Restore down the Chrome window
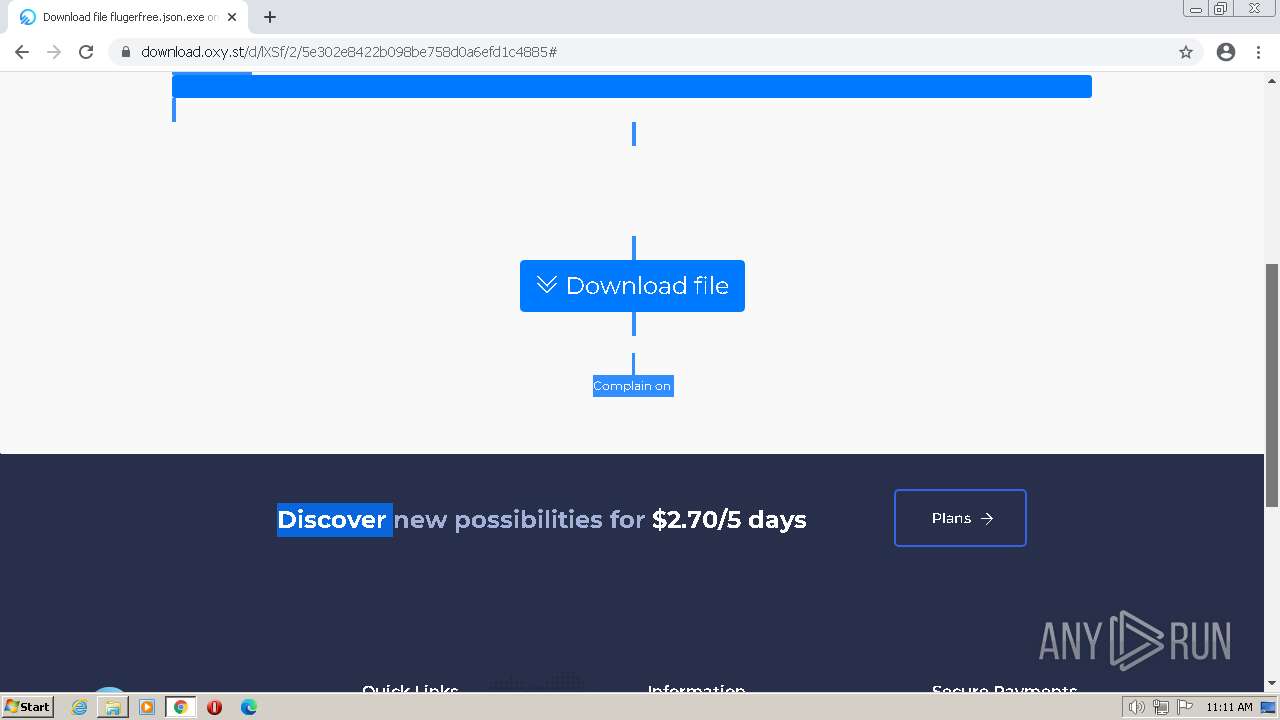Image resolution: width=1280 pixels, height=720 pixels. click(x=1221, y=9)
